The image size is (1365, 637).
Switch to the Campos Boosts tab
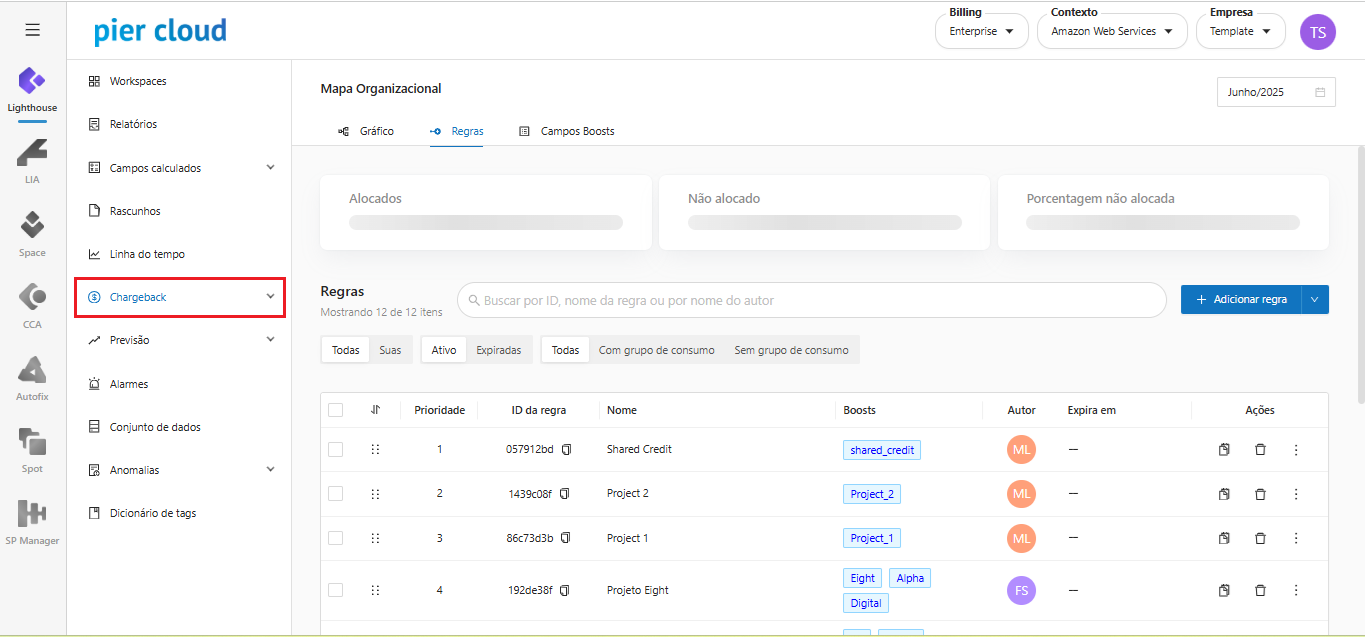(567, 131)
